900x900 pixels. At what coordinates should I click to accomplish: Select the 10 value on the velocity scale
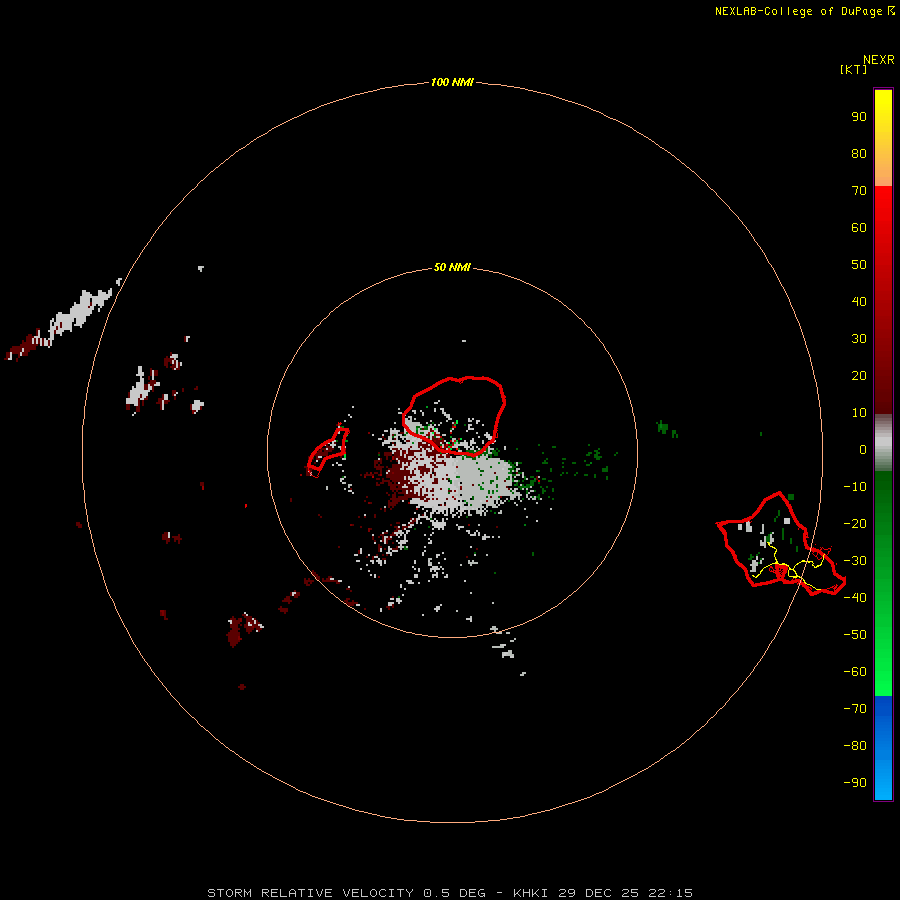pos(859,413)
